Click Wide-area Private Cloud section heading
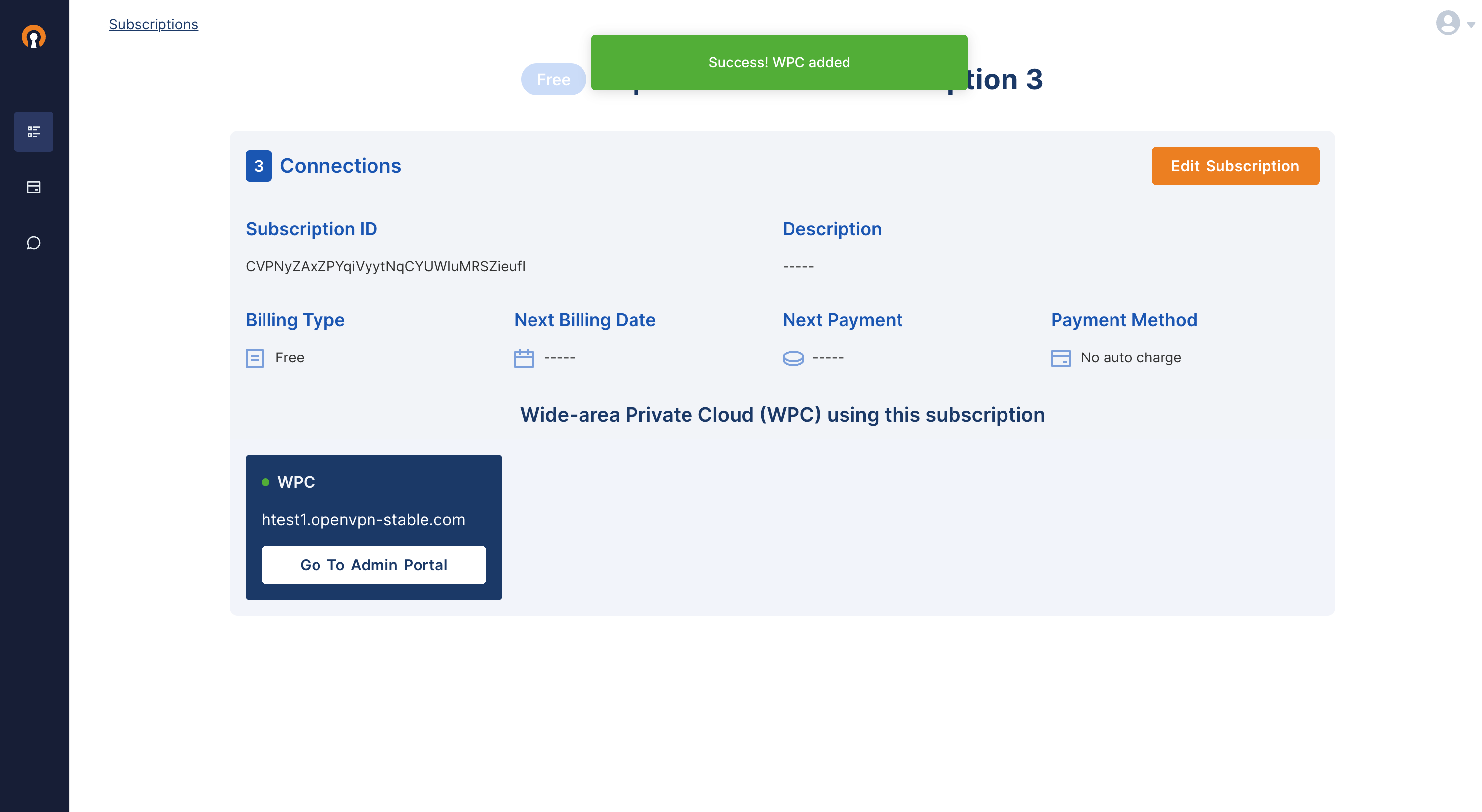The image size is (1482, 812). 782,415
